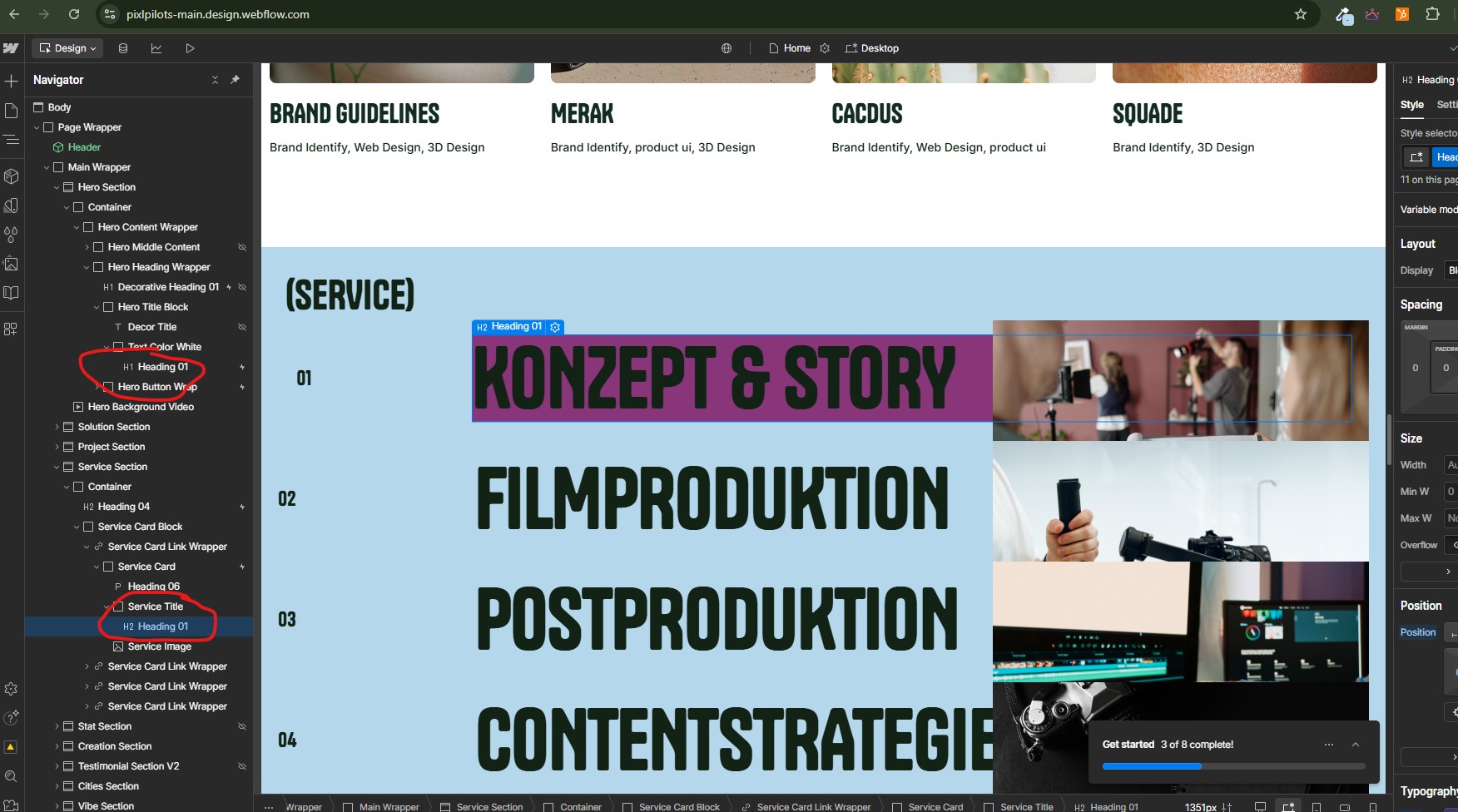
Task: Open the Navigator panel icon in left sidebar
Action: [11, 140]
